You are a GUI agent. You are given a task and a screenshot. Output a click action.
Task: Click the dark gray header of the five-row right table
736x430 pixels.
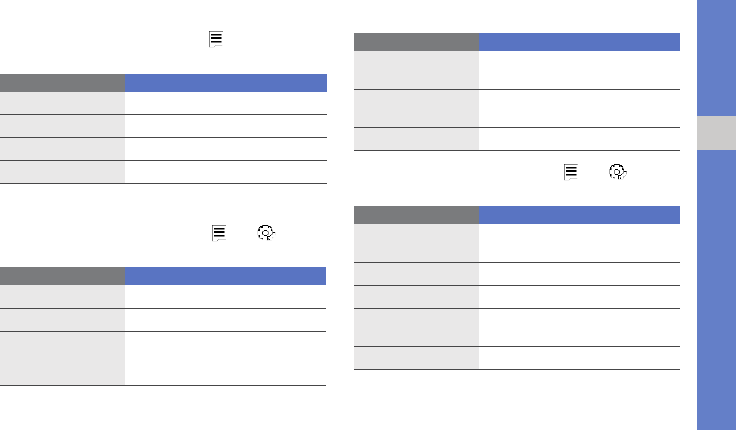(x=416, y=215)
